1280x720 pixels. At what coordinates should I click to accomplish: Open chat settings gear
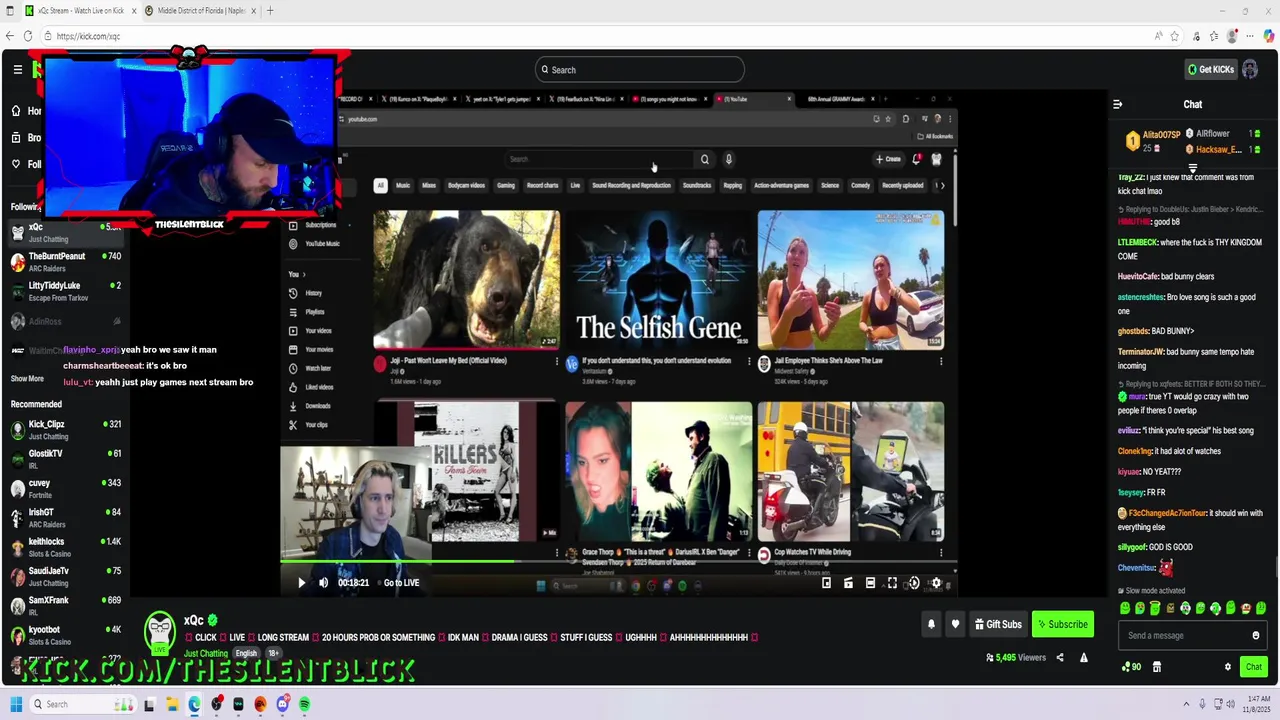coord(1228,667)
